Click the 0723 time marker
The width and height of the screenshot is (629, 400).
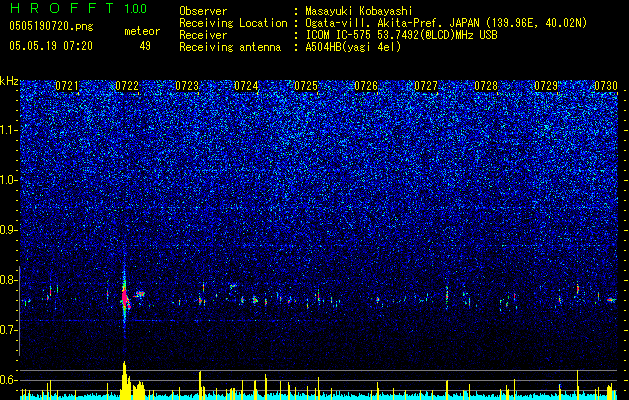coord(187,86)
